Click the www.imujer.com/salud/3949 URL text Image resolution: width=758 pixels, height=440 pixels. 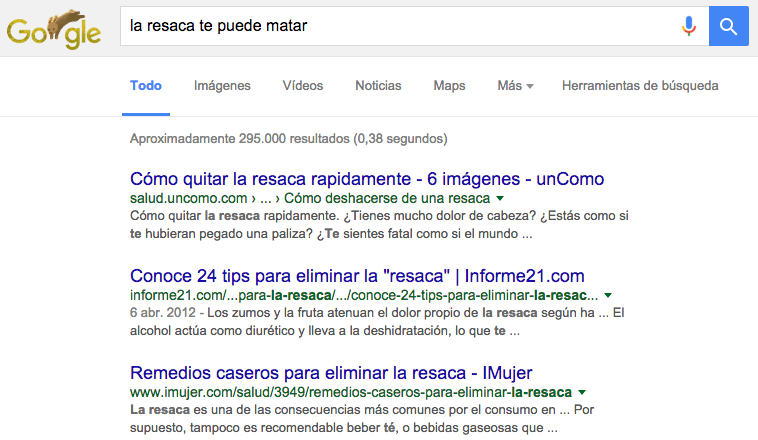351,392
